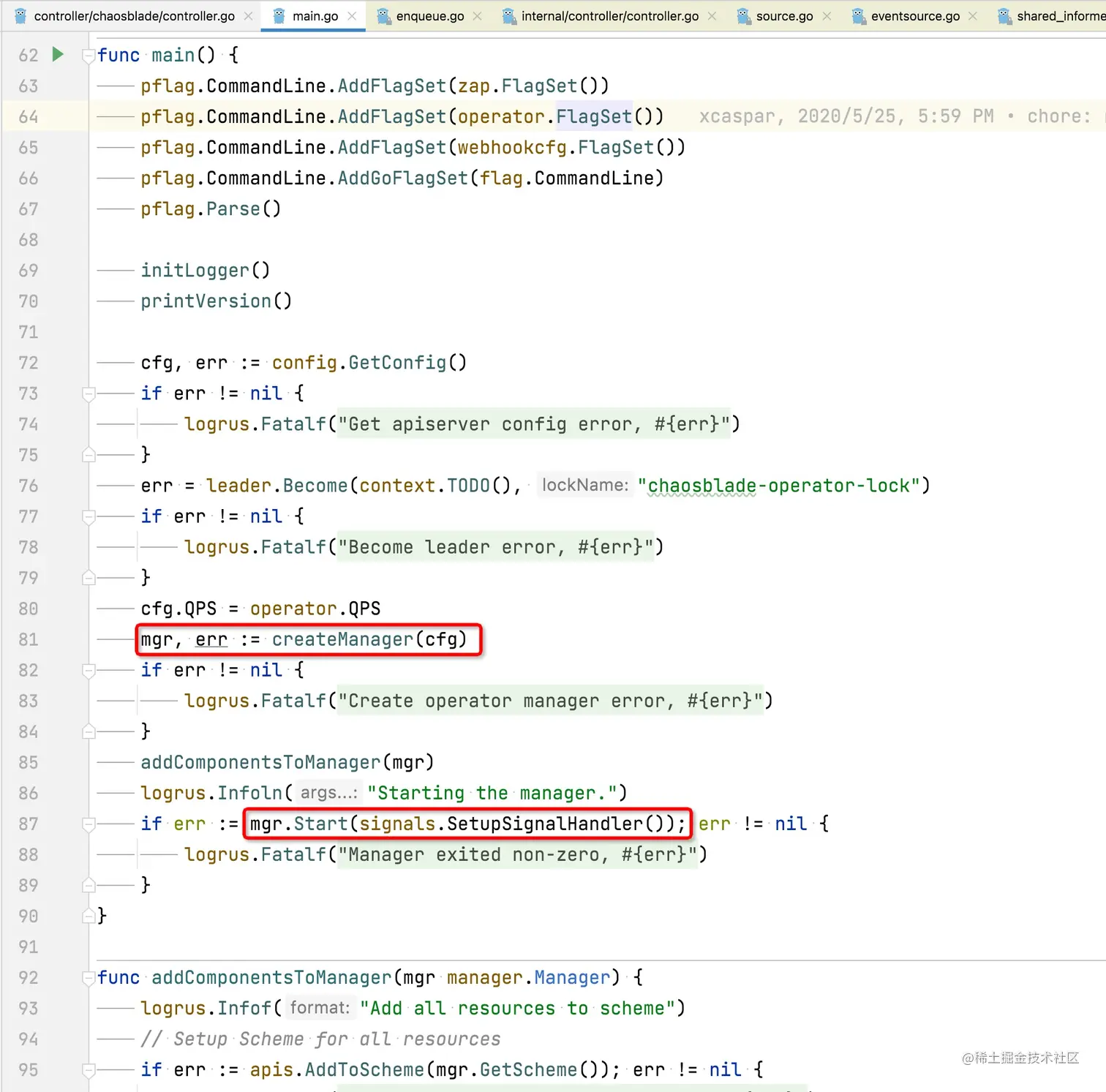Click the fold end marker on line 89
This screenshot has height=1092, width=1106.
point(89,885)
